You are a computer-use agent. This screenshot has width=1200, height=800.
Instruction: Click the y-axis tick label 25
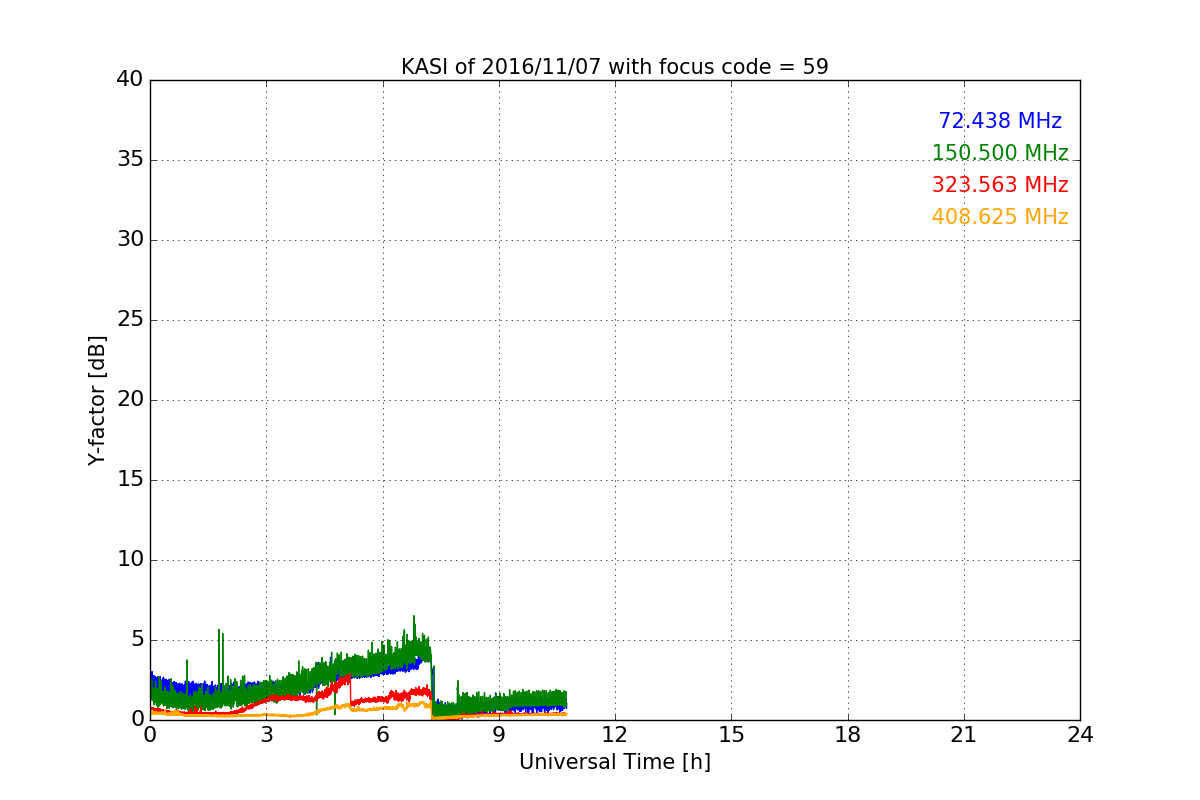tap(130, 320)
